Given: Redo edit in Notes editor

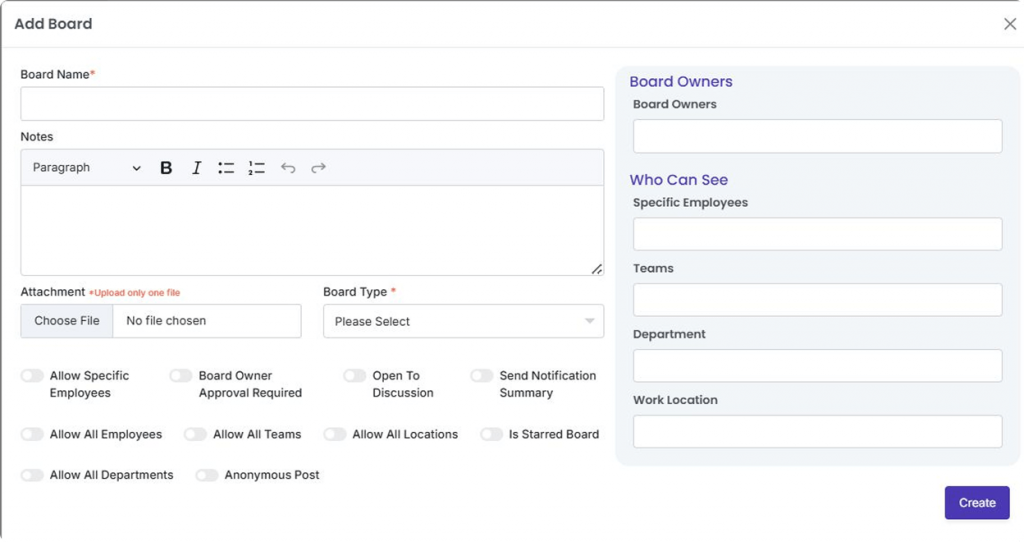Looking at the screenshot, I should (x=318, y=168).
